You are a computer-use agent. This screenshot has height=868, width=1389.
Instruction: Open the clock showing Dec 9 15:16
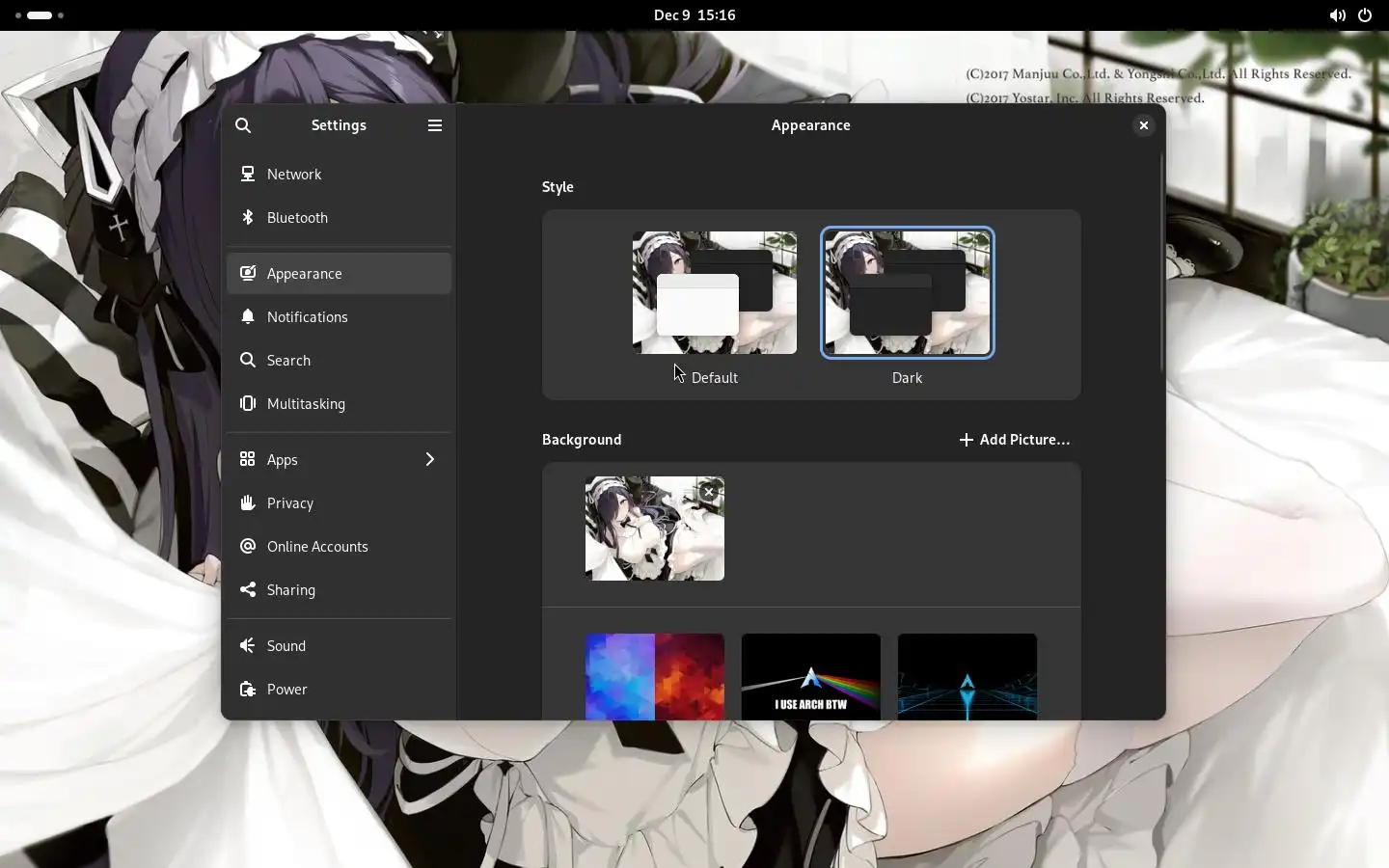[694, 15]
